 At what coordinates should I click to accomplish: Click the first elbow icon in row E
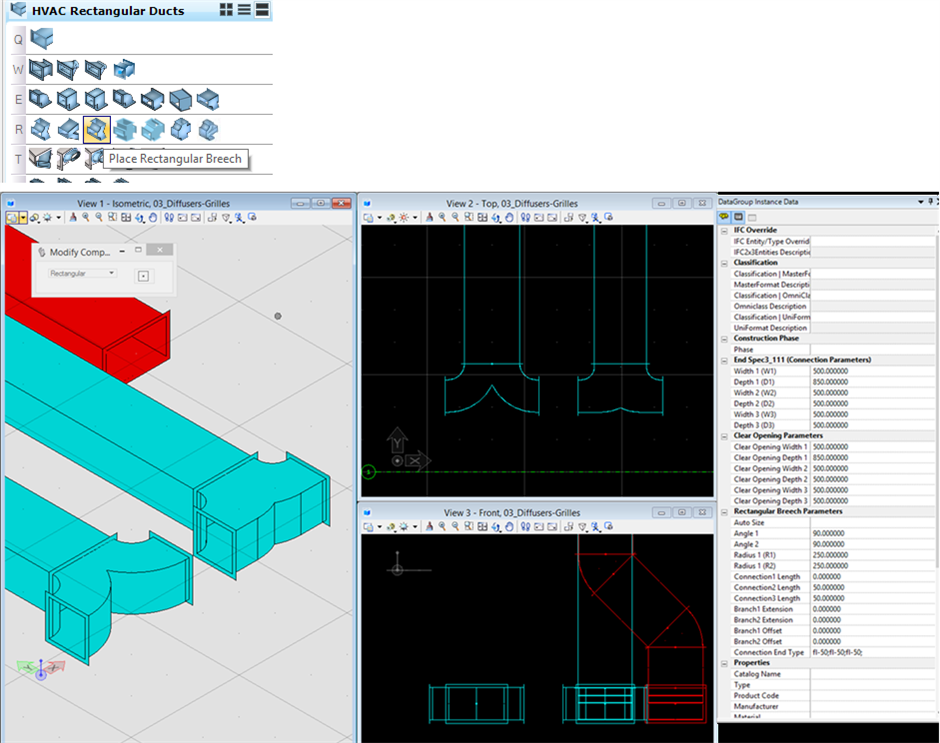pos(41,99)
